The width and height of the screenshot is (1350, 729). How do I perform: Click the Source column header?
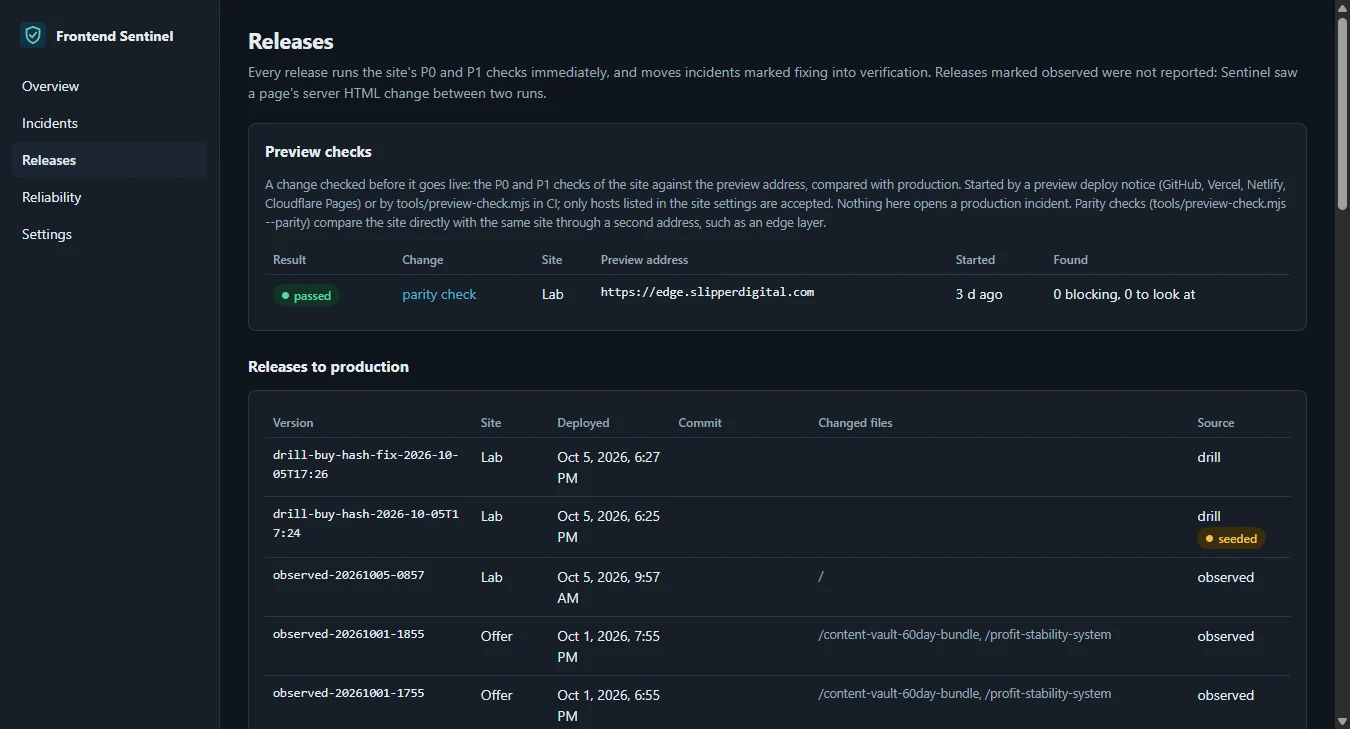point(1216,423)
